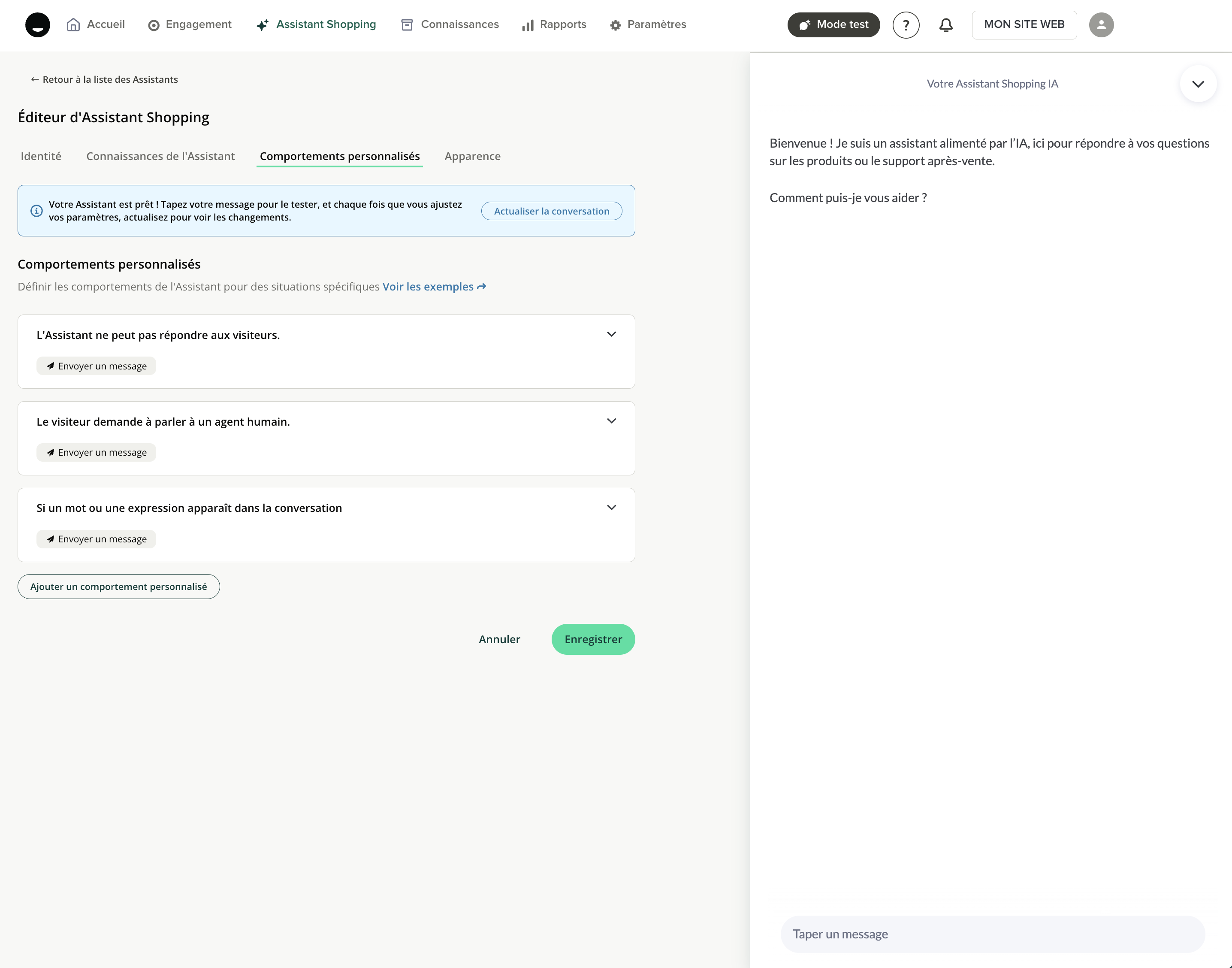The width and height of the screenshot is (1232, 968).
Task: Open the Engagement menu
Action: click(x=190, y=25)
